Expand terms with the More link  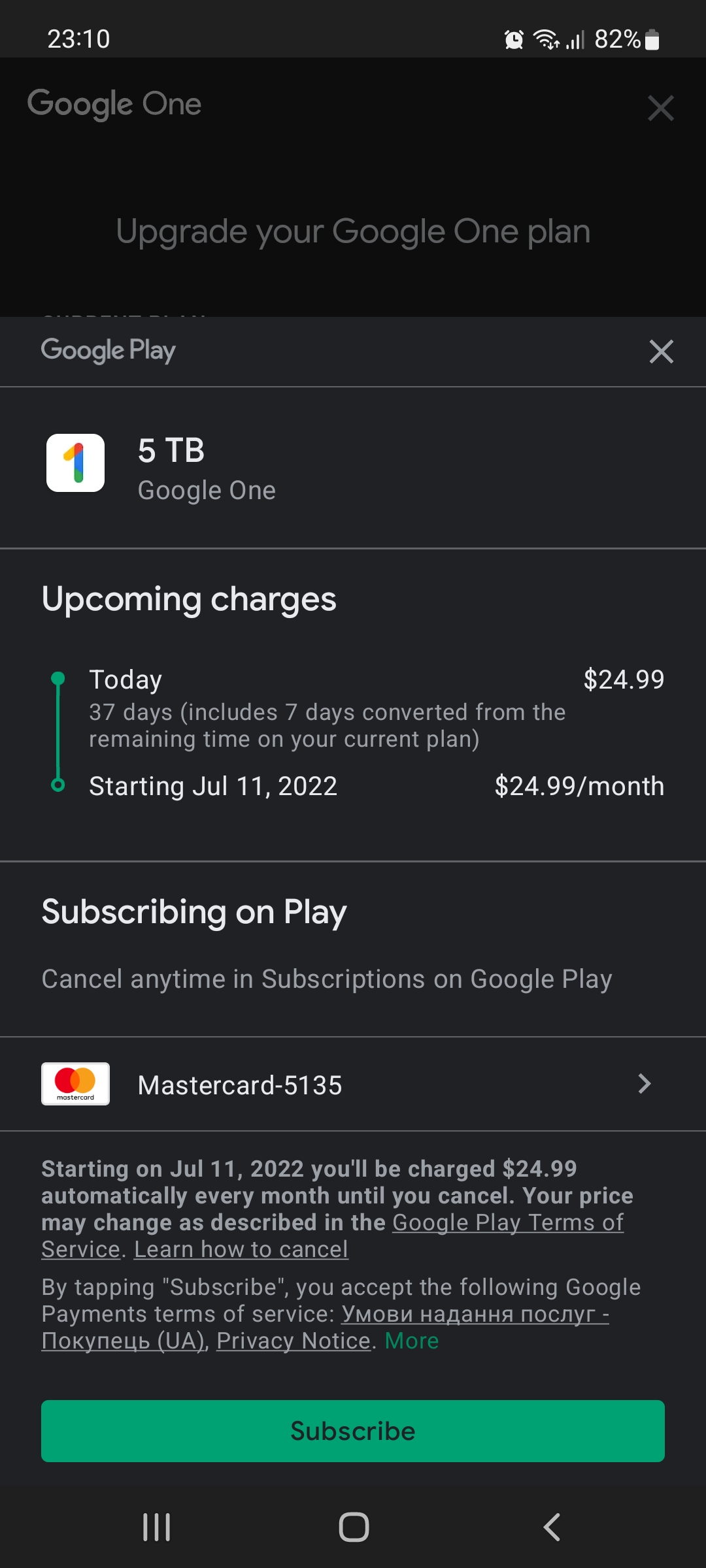click(412, 1341)
